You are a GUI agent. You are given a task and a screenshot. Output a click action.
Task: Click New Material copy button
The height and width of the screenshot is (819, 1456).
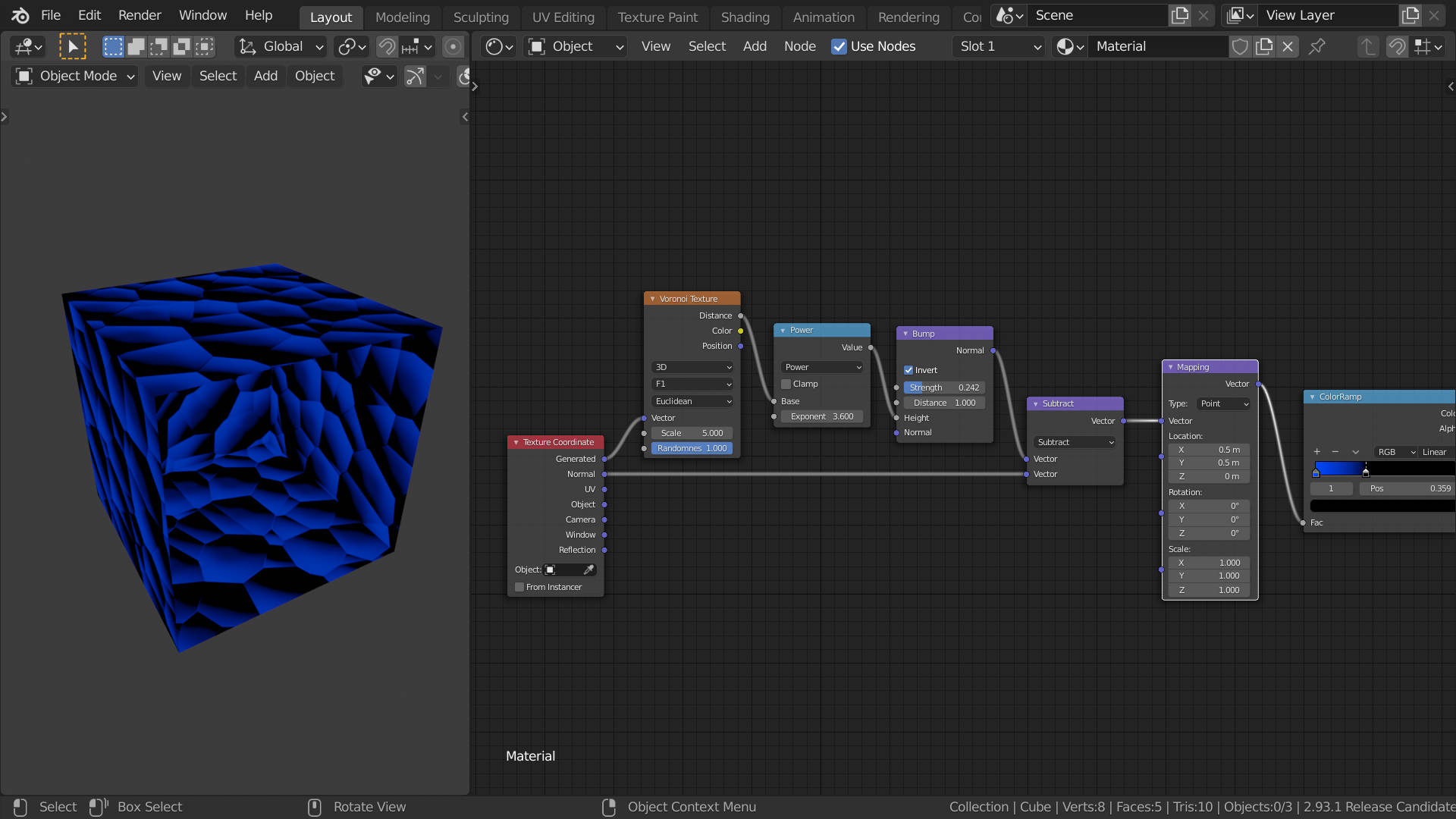pyautogui.click(x=1263, y=46)
